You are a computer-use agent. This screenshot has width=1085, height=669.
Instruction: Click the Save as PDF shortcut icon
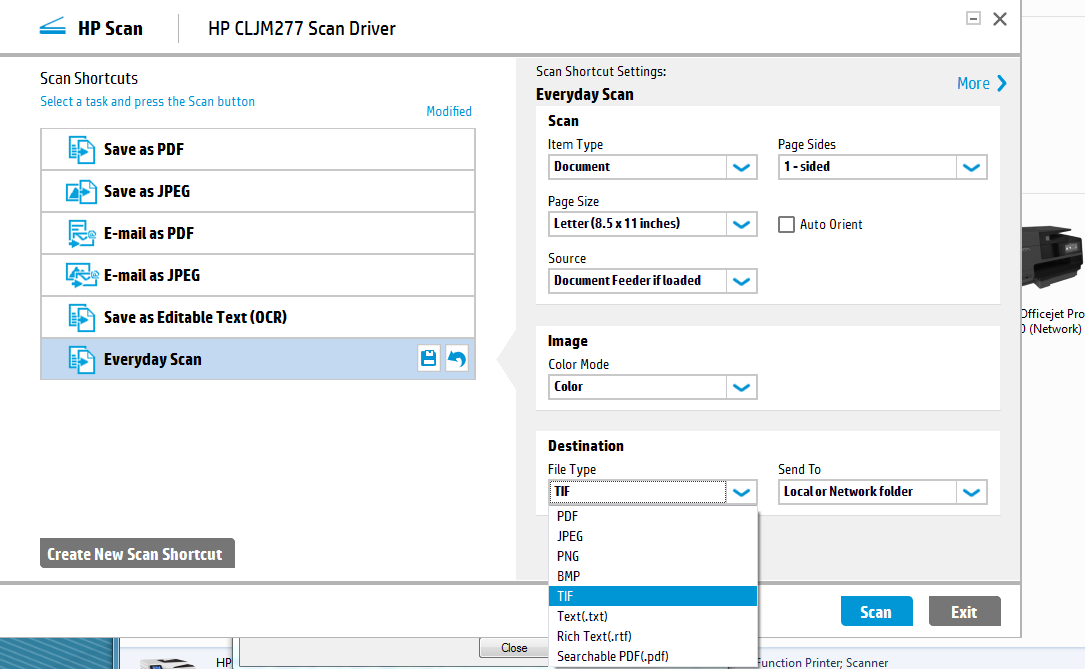point(81,149)
